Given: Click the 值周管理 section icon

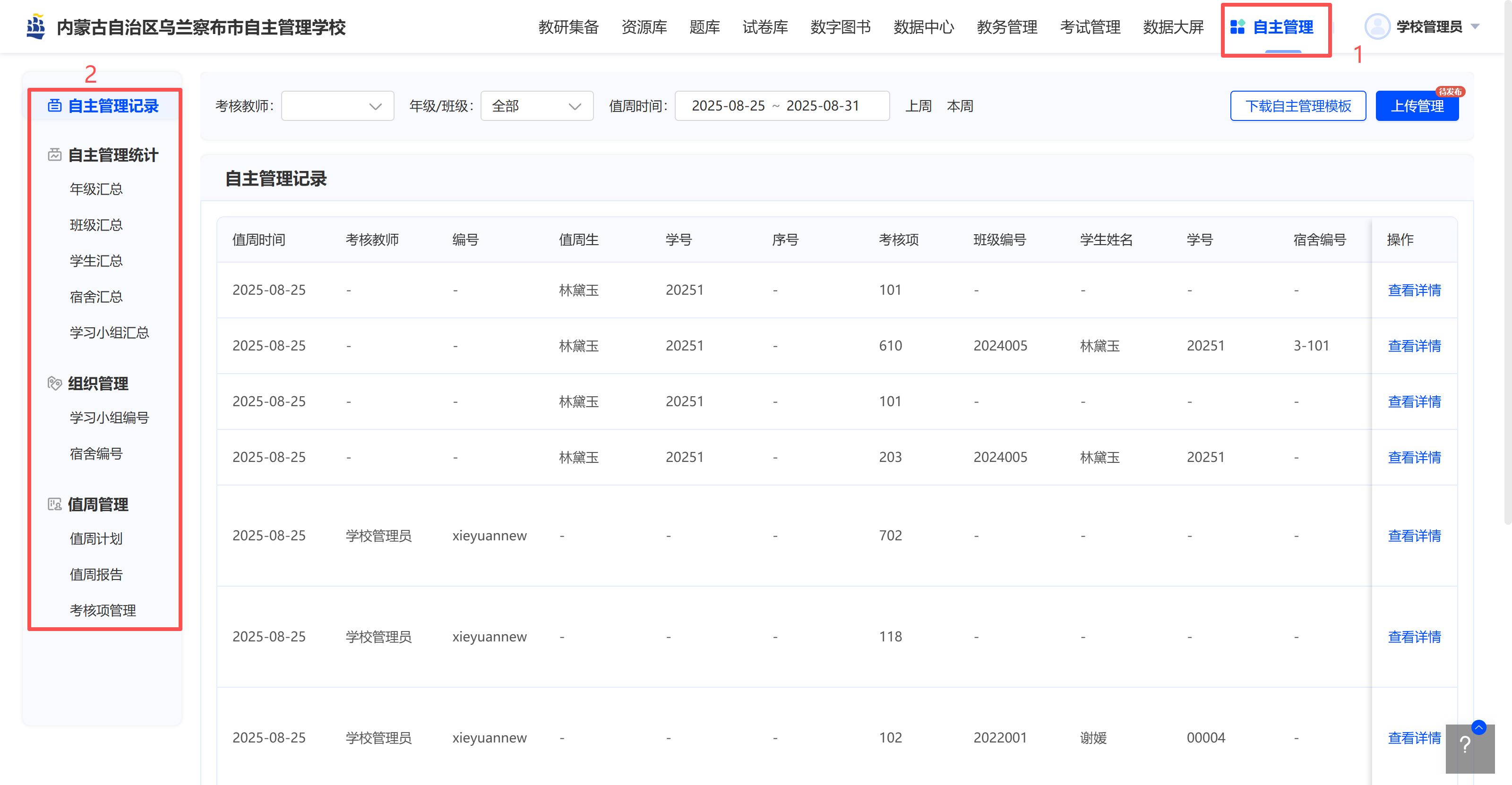Looking at the screenshot, I should click(x=55, y=504).
